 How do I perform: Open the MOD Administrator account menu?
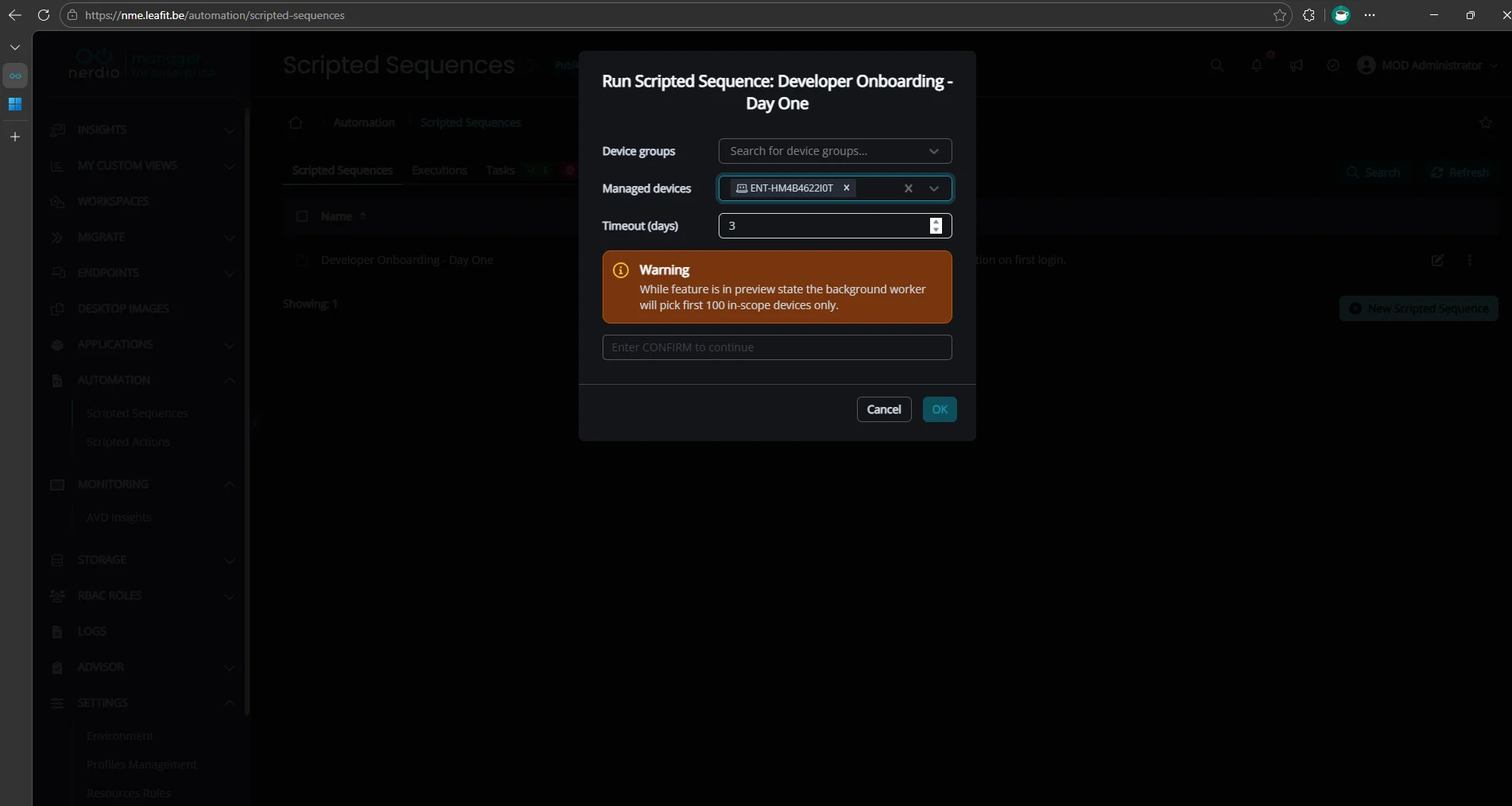click(x=1427, y=65)
